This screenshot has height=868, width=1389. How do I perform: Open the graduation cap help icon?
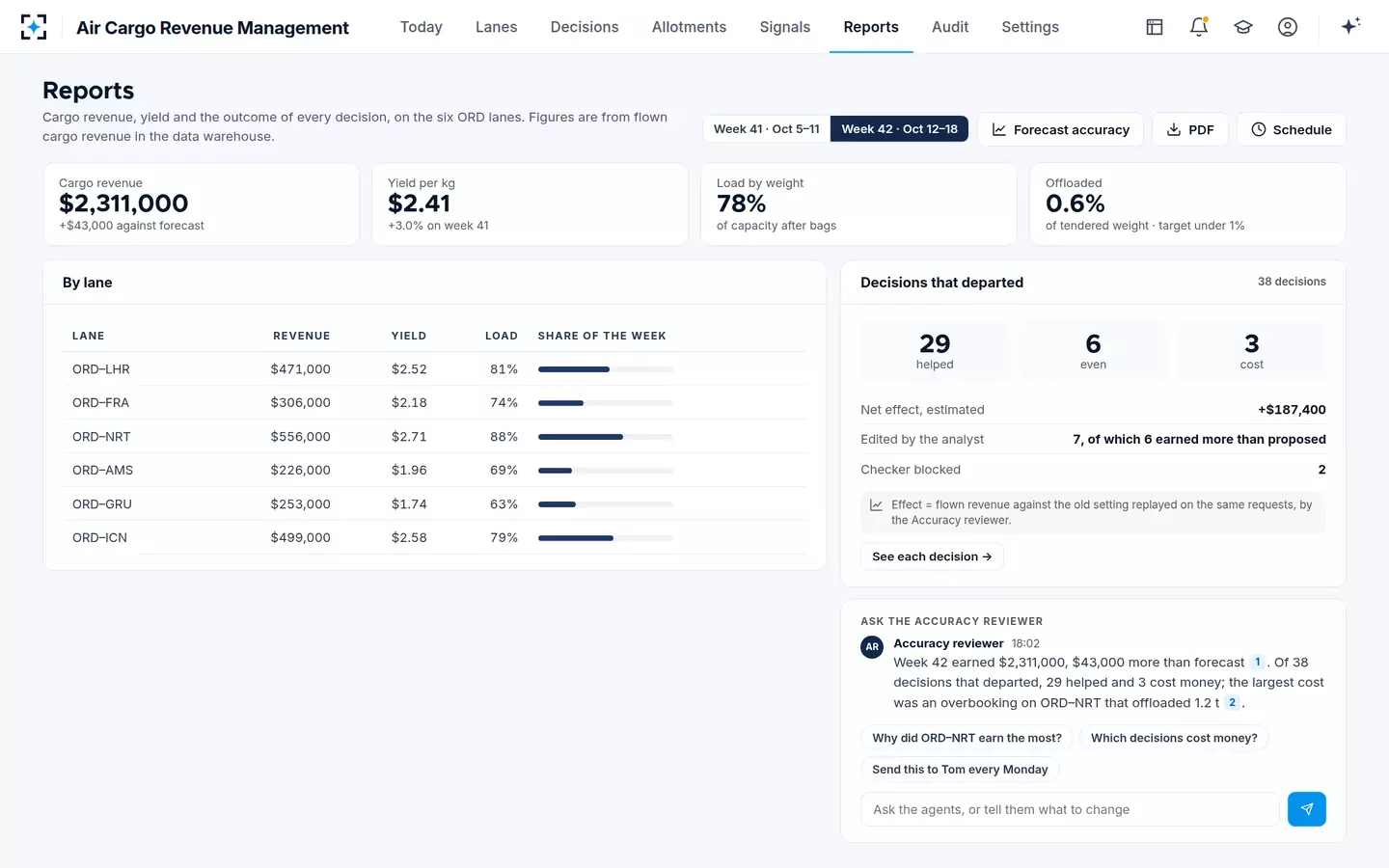tap(1243, 27)
